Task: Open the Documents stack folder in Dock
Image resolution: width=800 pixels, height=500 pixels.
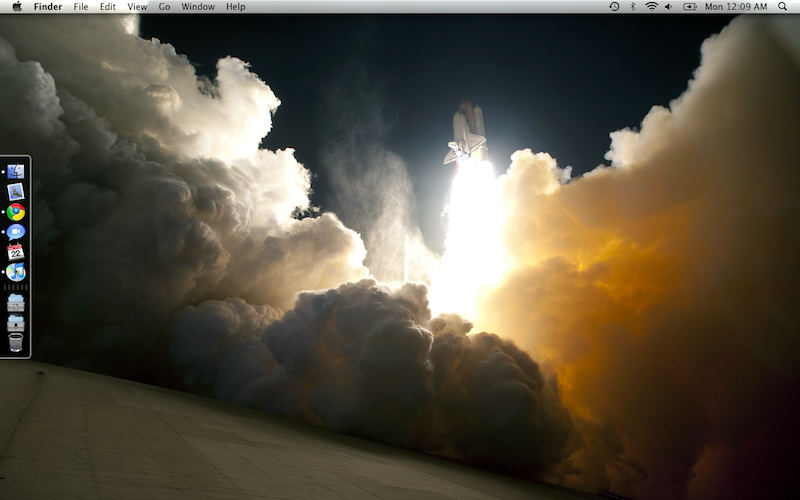Action: 16,303
